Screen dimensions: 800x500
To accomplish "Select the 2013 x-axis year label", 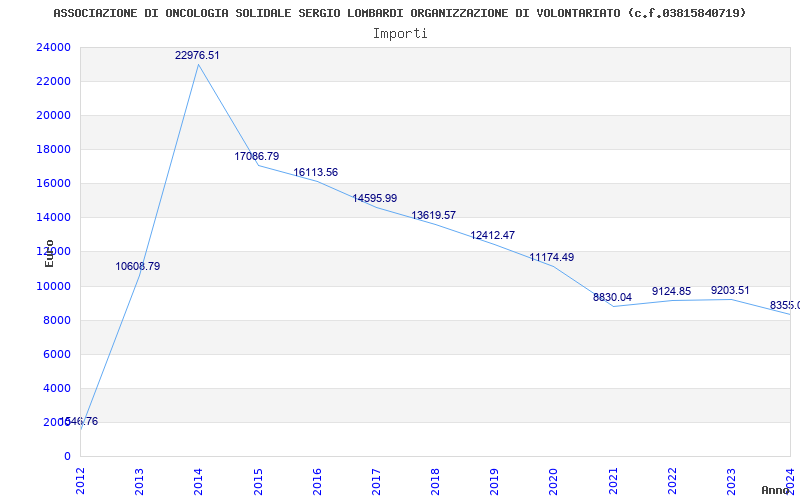I will point(139,481).
